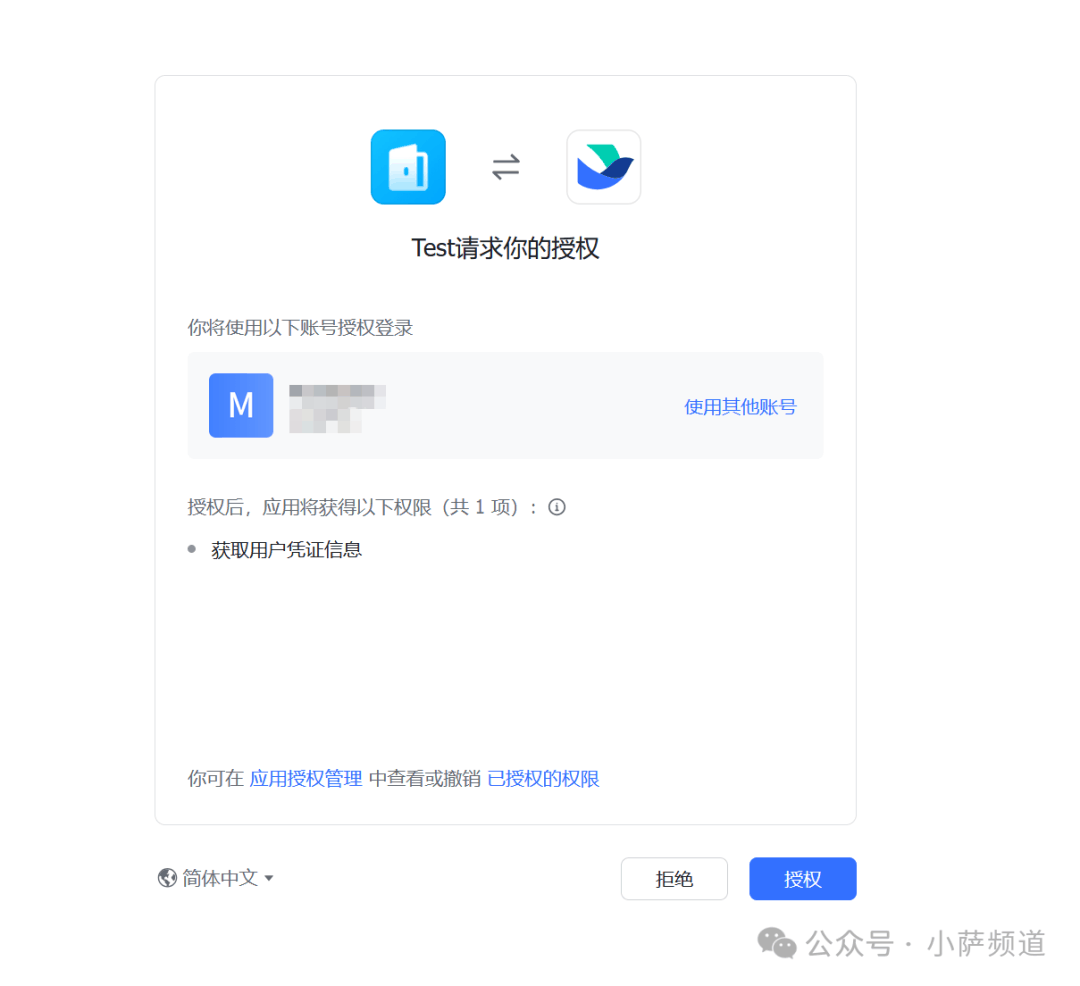Open the 已授权的权限 link
The width and height of the screenshot is (1080, 986).
click(x=543, y=779)
